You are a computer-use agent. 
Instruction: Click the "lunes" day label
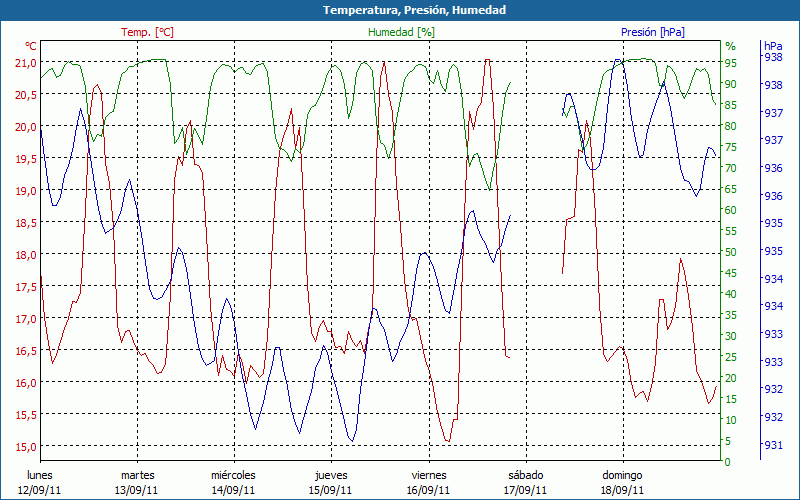(x=40, y=475)
